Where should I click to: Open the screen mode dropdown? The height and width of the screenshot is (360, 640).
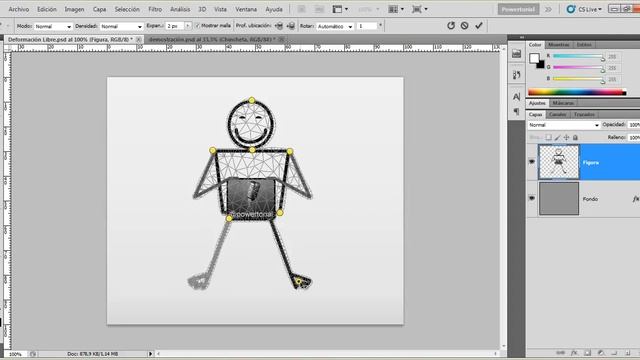pyautogui.click(x=419, y=9)
